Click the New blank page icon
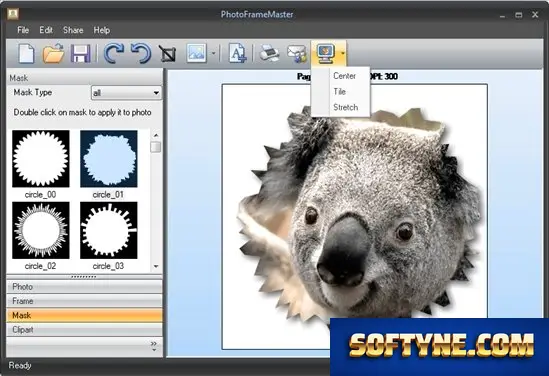 (27, 54)
